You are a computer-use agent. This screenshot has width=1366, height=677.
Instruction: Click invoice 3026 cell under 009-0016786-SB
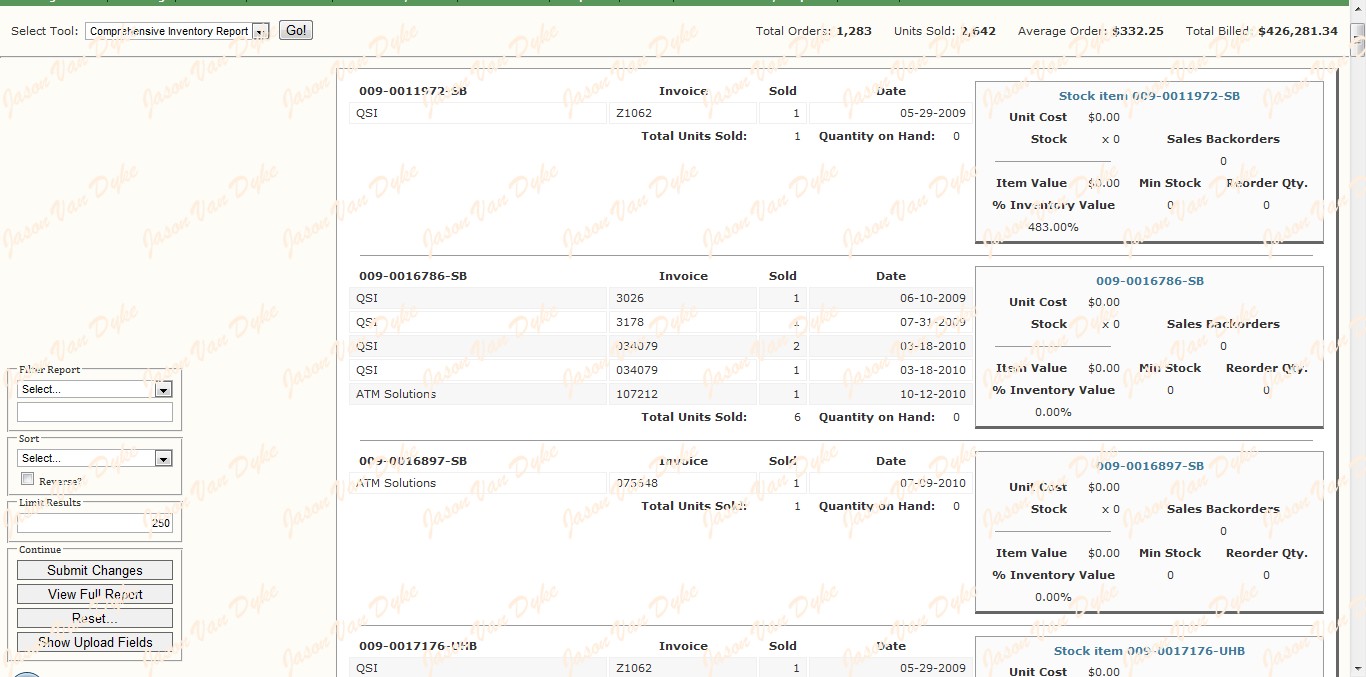(x=682, y=298)
